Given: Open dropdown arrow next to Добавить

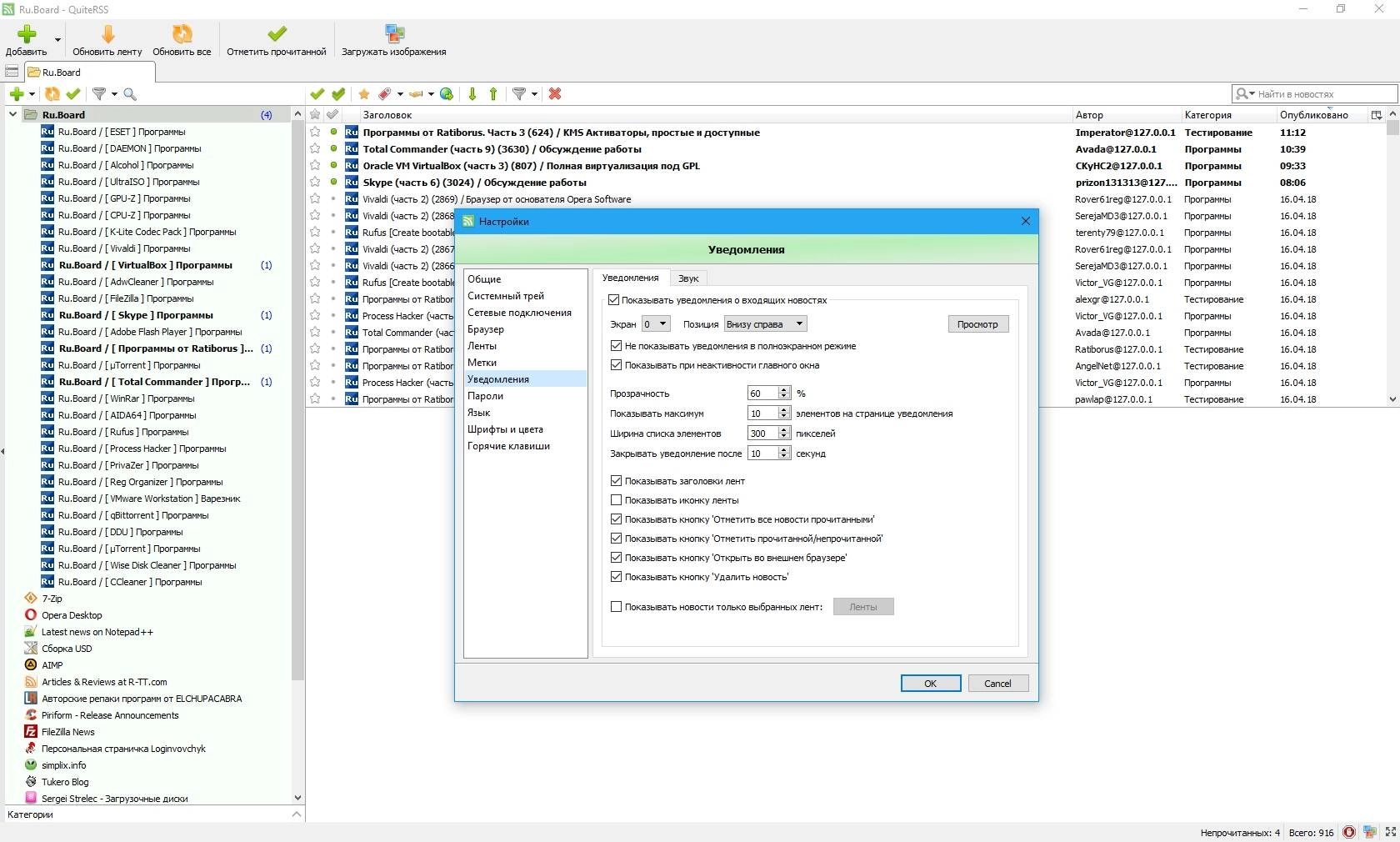Looking at the screenshot, I should pos(57,39).
